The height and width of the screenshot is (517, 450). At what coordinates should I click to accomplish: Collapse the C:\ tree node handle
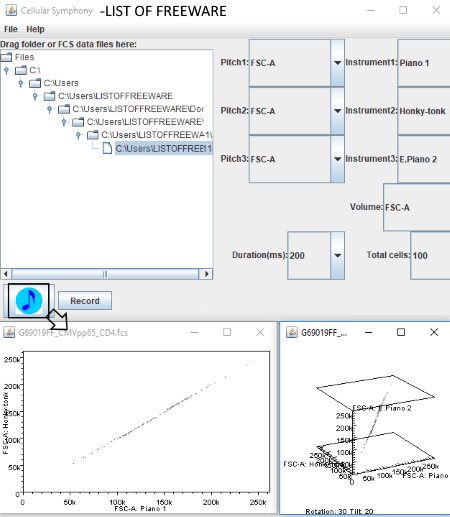[6, 70]
